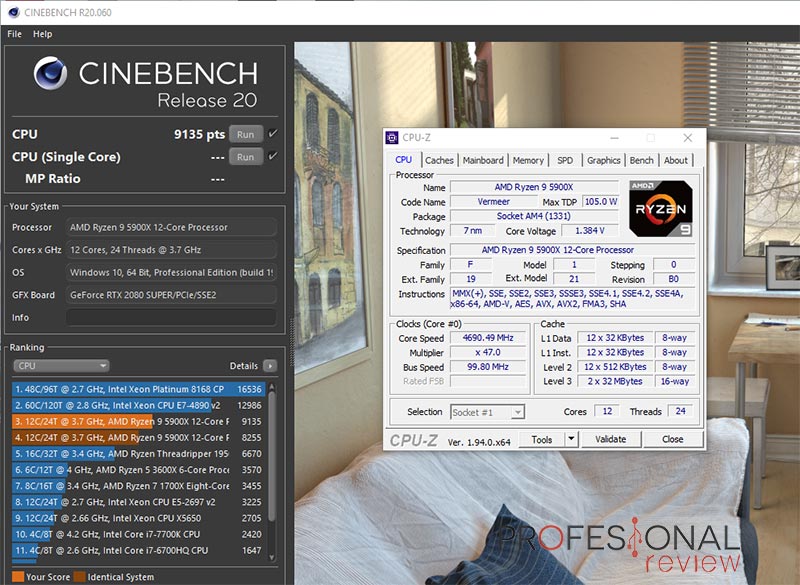Click the Core Speed value 4690.49 MHz
800x585 pixels.
[488, 338]
